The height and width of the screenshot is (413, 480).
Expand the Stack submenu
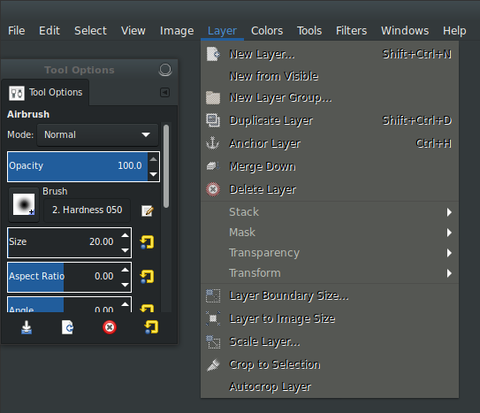(x=330, y=212)
